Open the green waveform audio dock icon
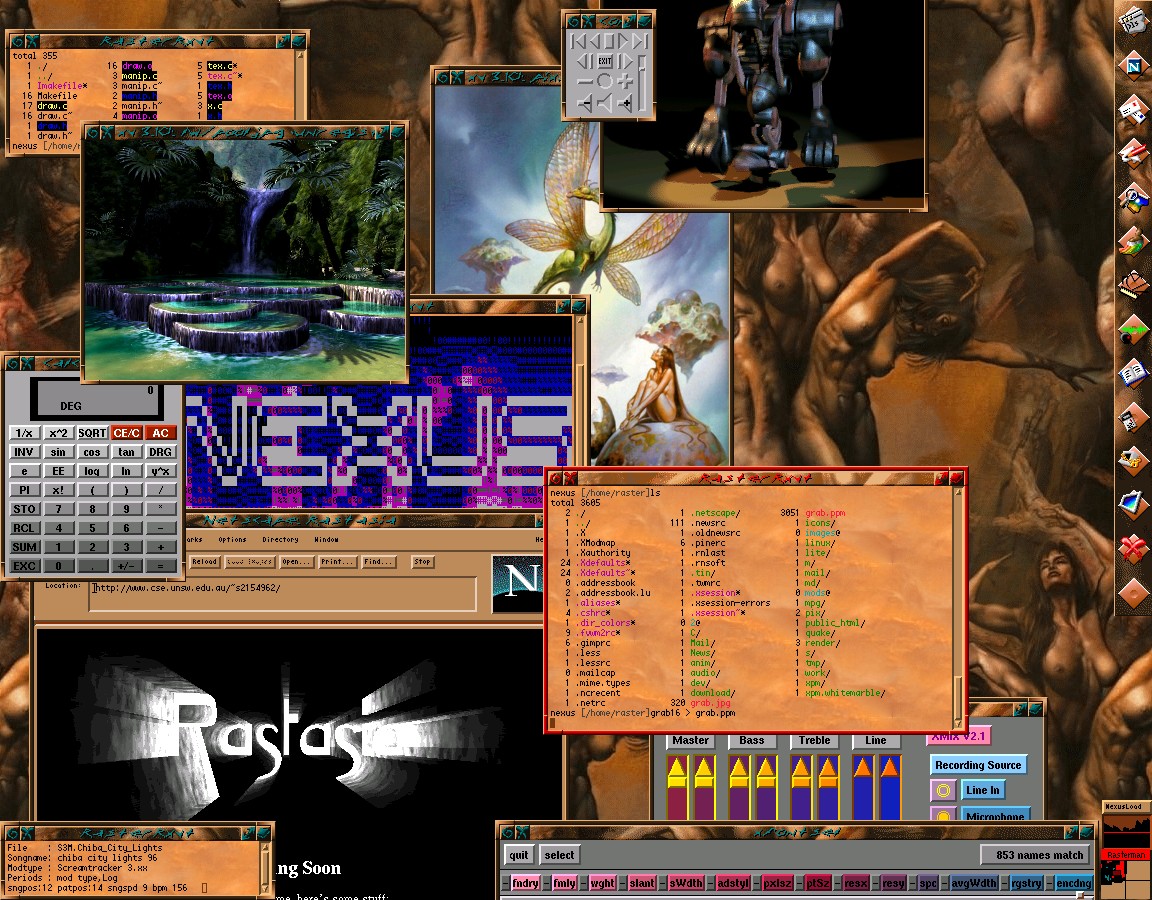This screenshot has height=900, width=1152. click(x=1133, y=330)
